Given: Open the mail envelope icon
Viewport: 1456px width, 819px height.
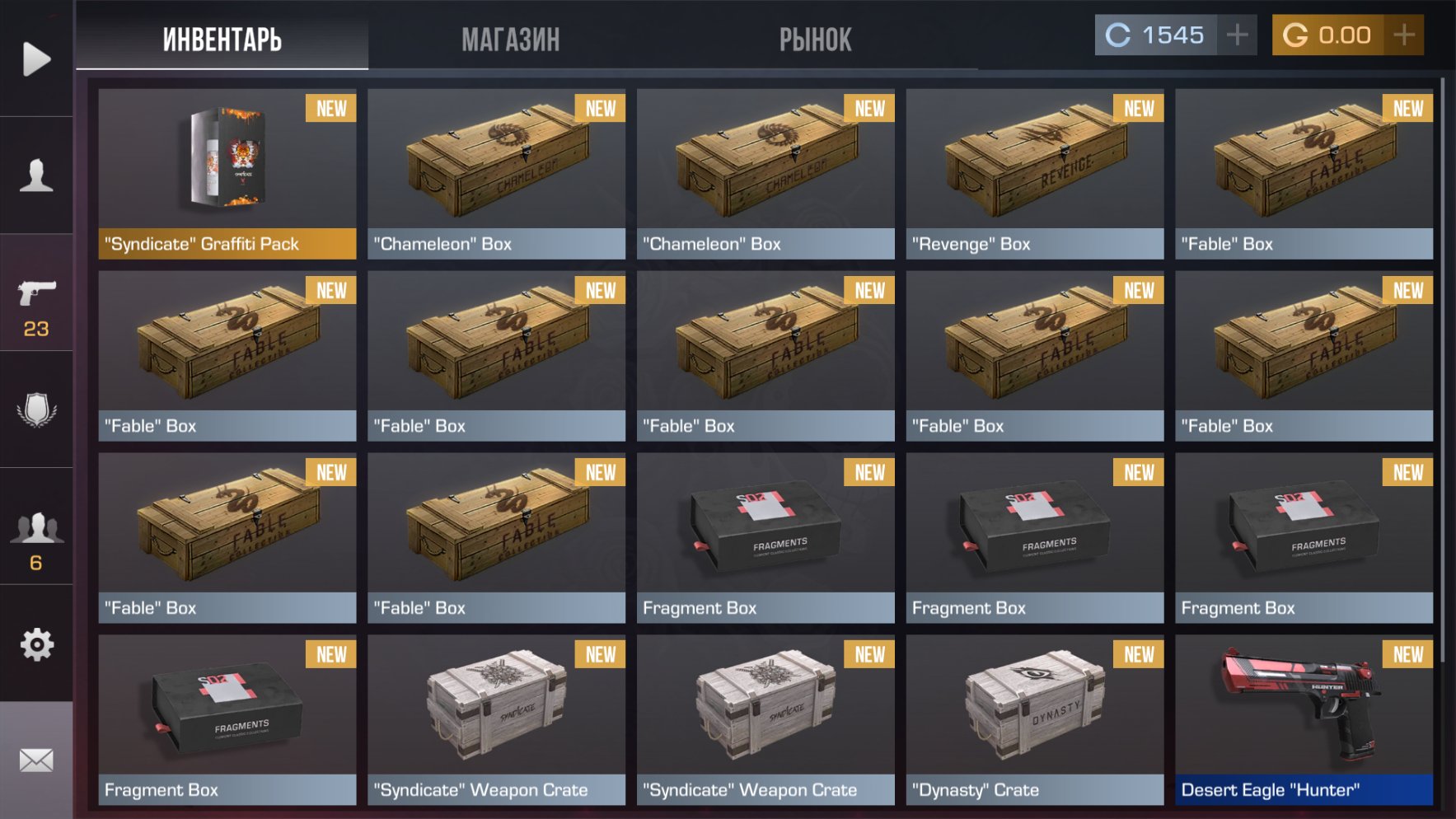Looking at the screenshot, I should [36, 760].
